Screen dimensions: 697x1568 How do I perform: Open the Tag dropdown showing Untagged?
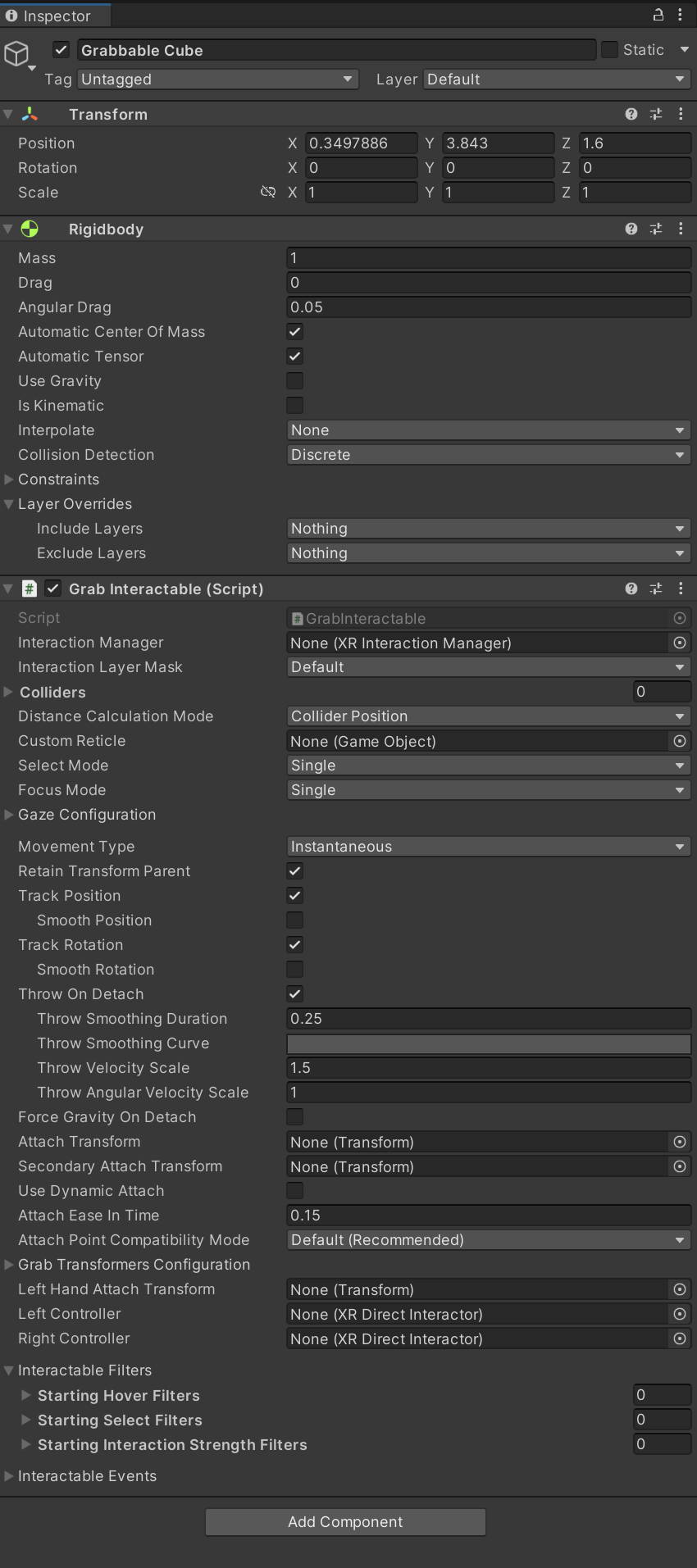pyautogui.click(x=218, y=79)
